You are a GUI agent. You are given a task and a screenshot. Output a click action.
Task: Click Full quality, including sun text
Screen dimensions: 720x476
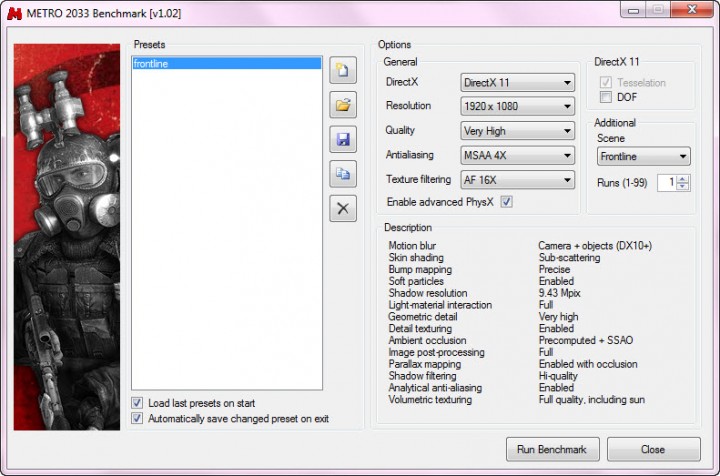click(x=592, y=399)
